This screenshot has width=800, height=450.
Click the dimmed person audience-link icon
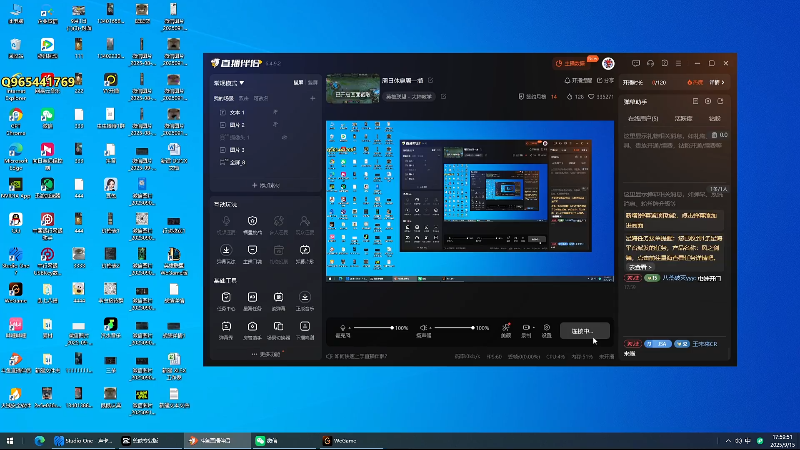click(x=305, y=221)
